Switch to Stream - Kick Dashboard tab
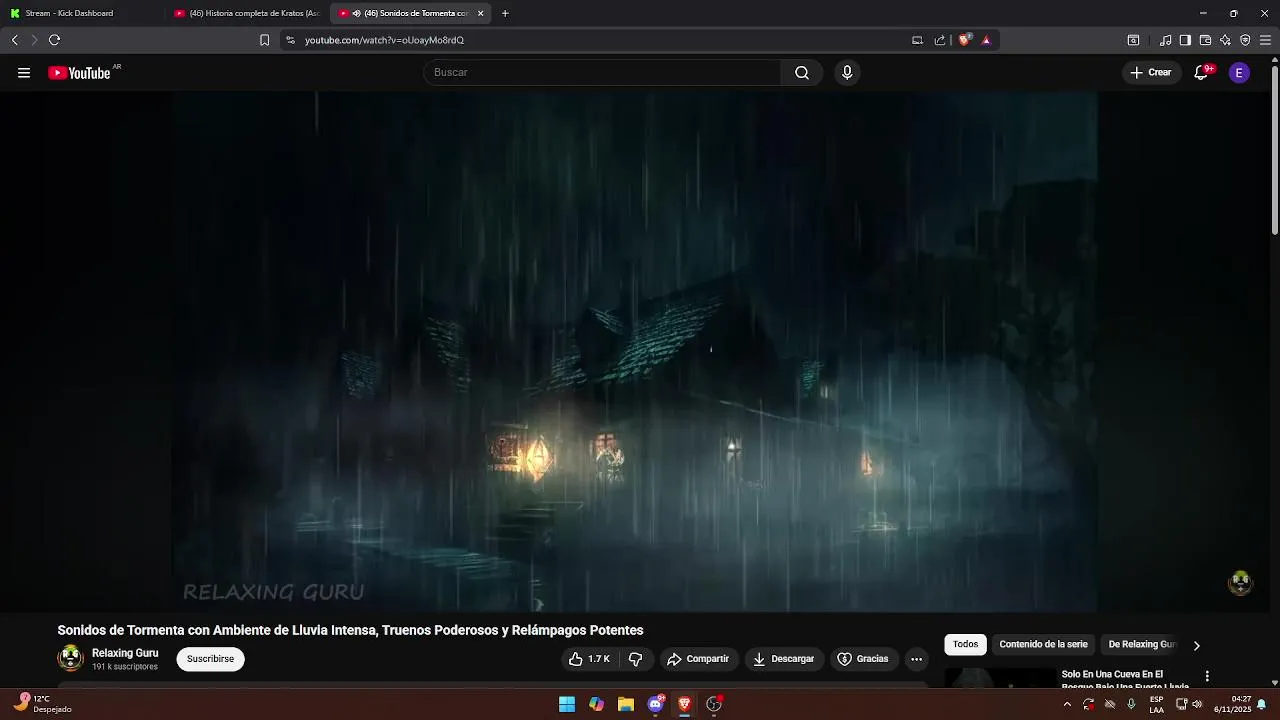The image size is (1280, 720). (x=82, y=13)
